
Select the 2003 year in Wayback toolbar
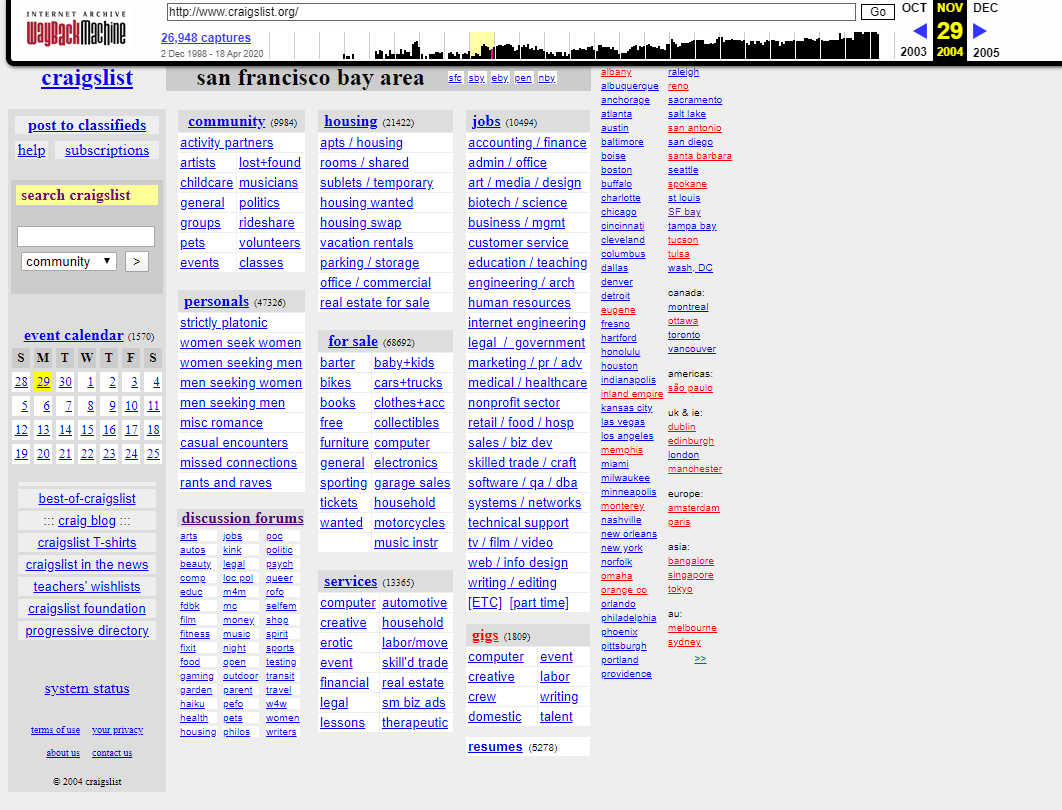pos(913,52)
